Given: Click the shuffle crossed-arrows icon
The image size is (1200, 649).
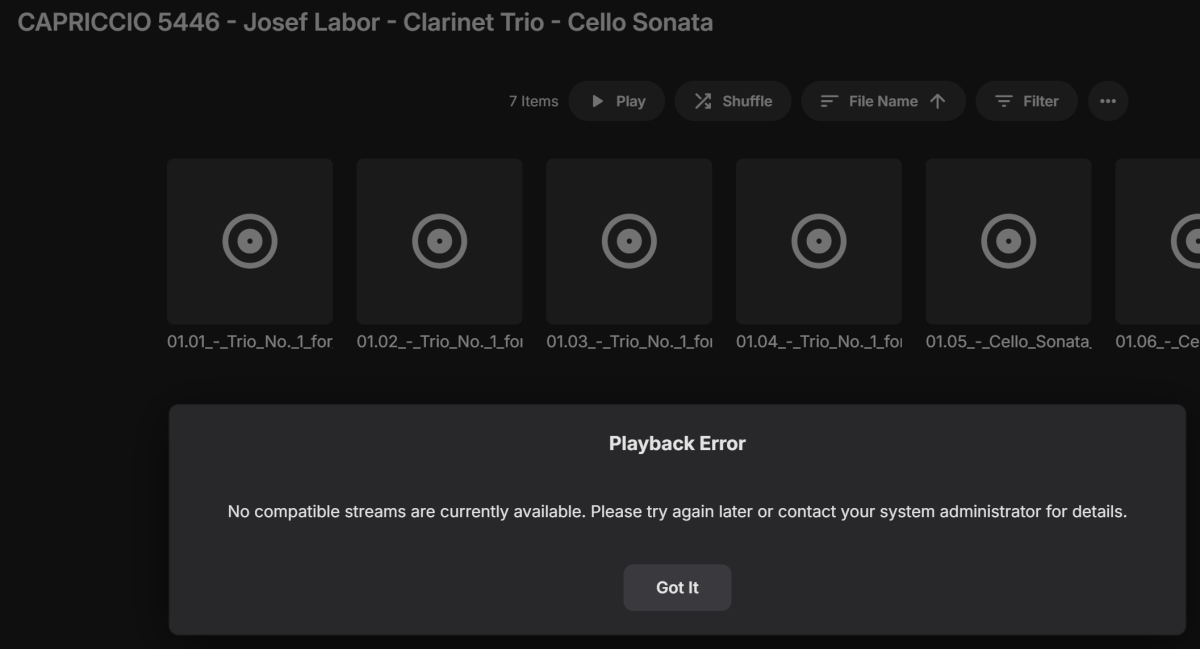Looking at the screenshot, I should coord(703,101).
